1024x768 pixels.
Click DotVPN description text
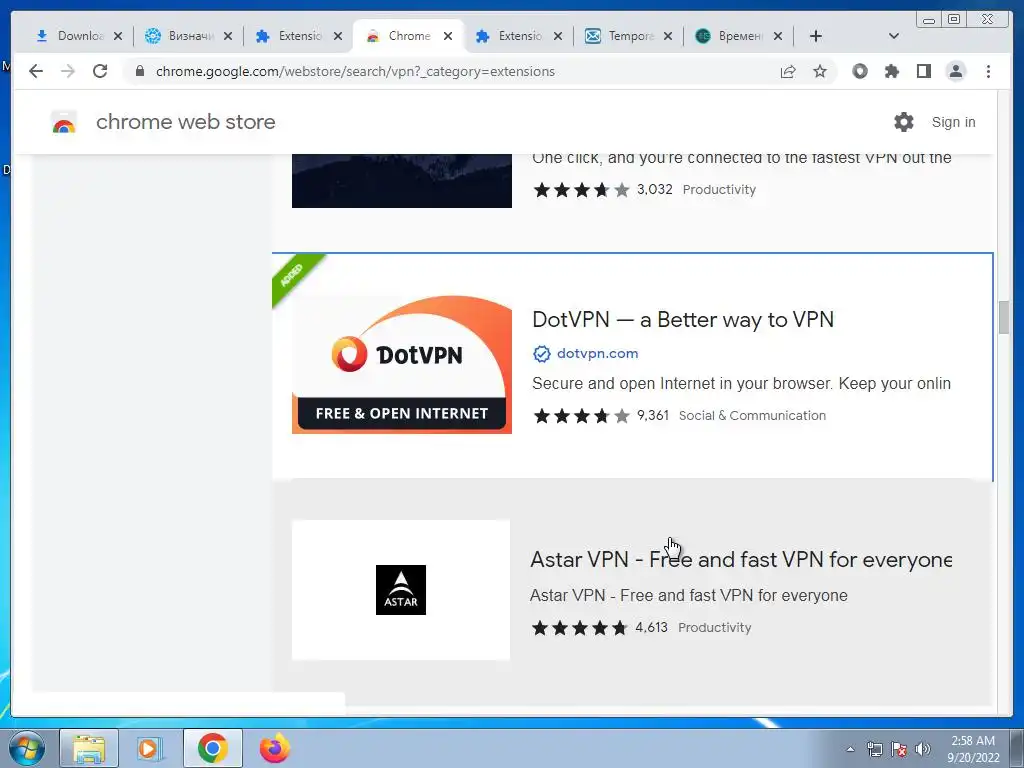(741, 383)
